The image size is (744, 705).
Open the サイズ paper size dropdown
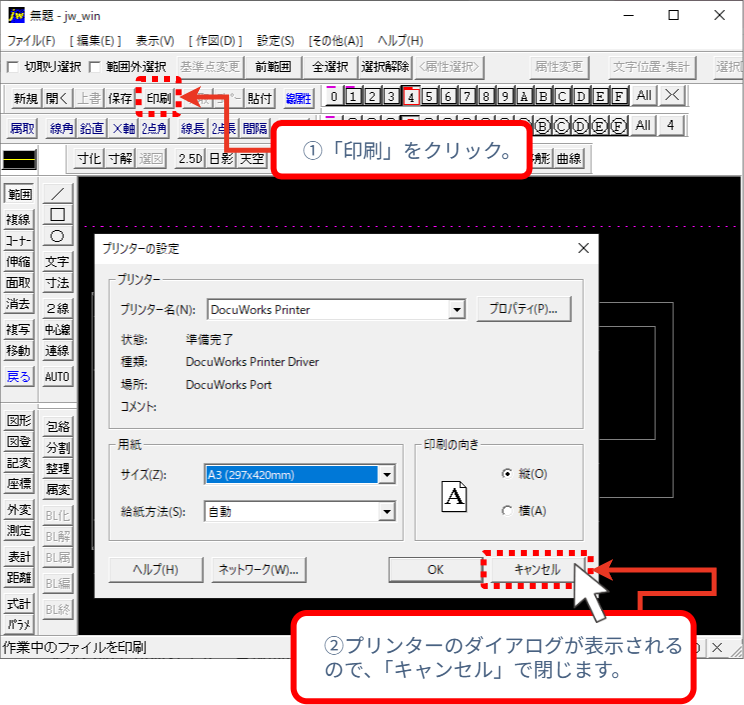tap(387, 474)
